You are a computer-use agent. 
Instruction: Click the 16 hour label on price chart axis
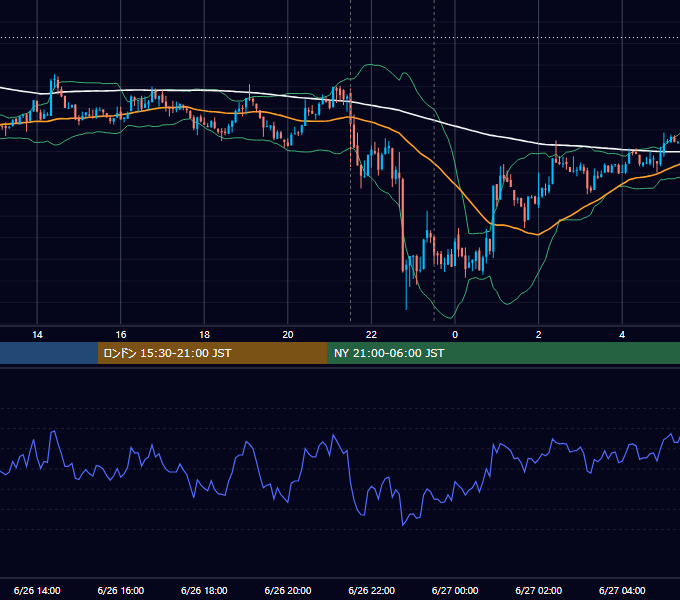point(121,335)
